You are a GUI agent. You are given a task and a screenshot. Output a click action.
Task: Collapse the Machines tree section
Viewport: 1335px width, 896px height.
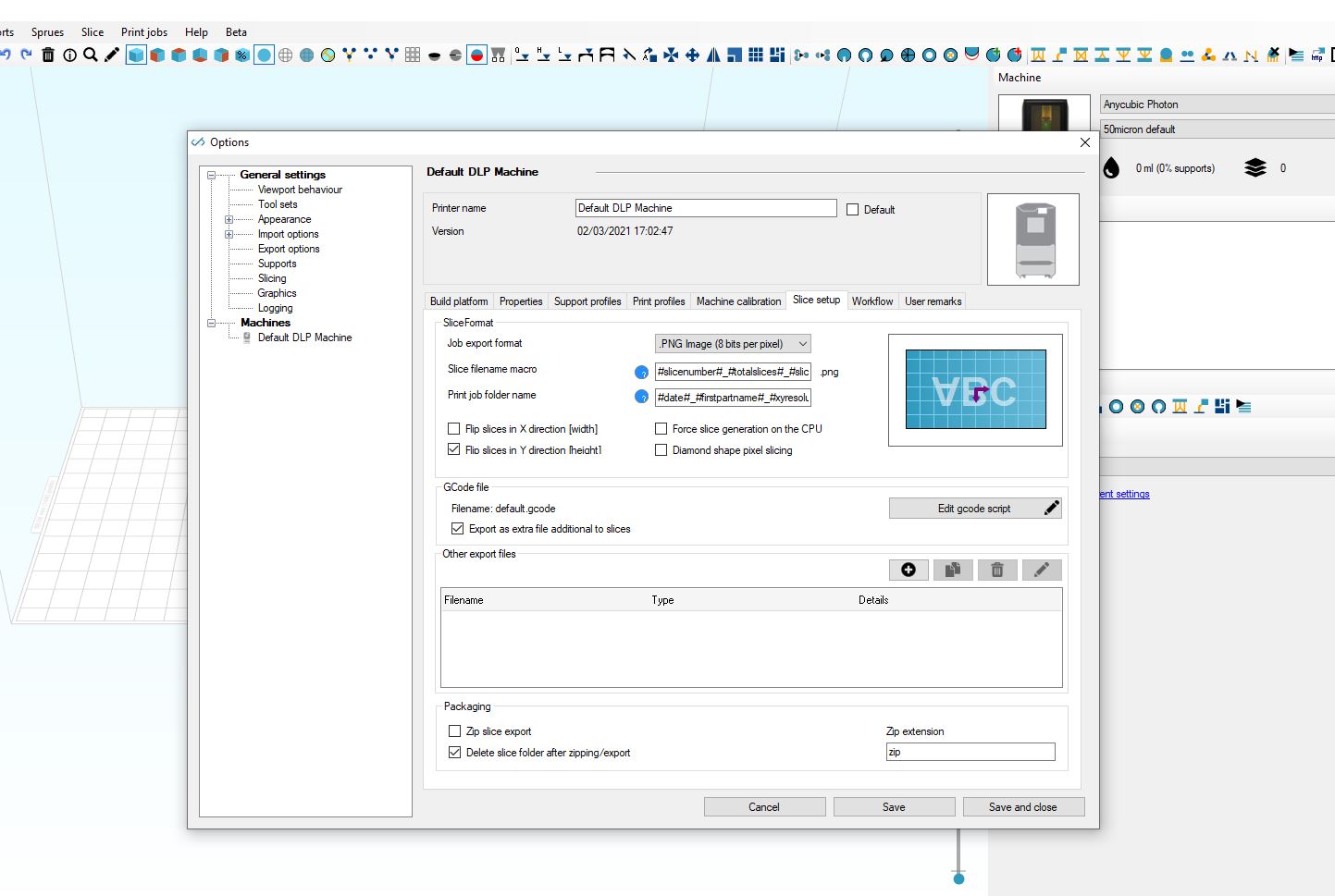point(211,323)
